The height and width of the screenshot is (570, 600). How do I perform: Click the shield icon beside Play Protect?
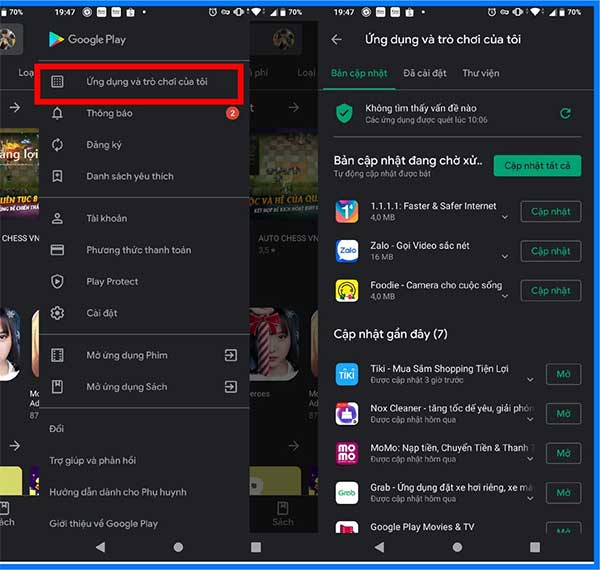tap(57, 282)
